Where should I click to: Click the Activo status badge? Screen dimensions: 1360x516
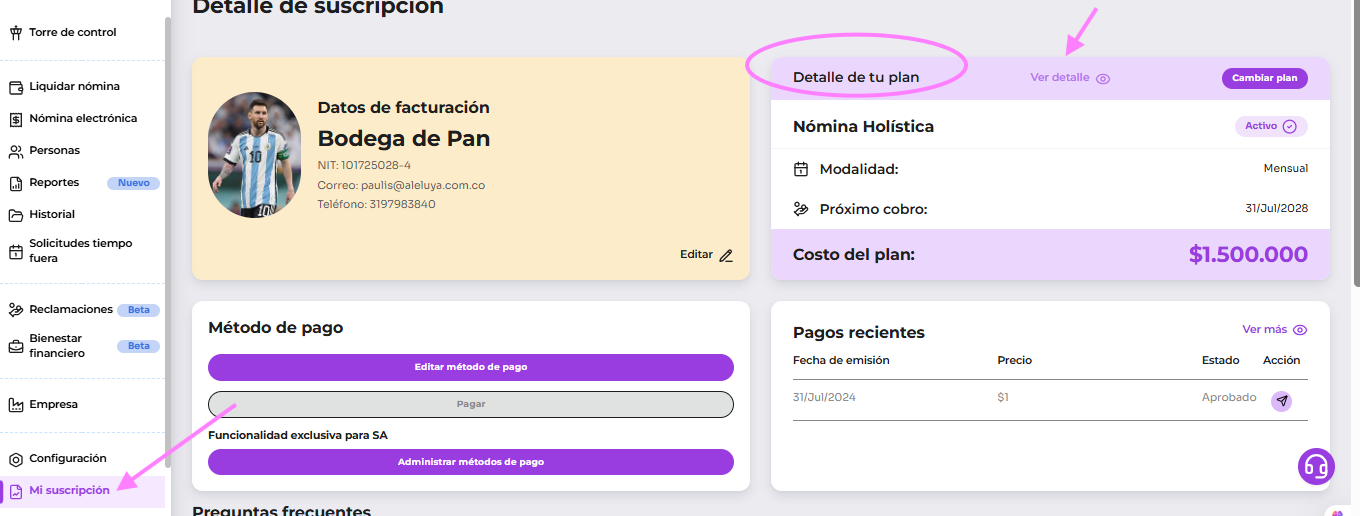coord(1270,127)
